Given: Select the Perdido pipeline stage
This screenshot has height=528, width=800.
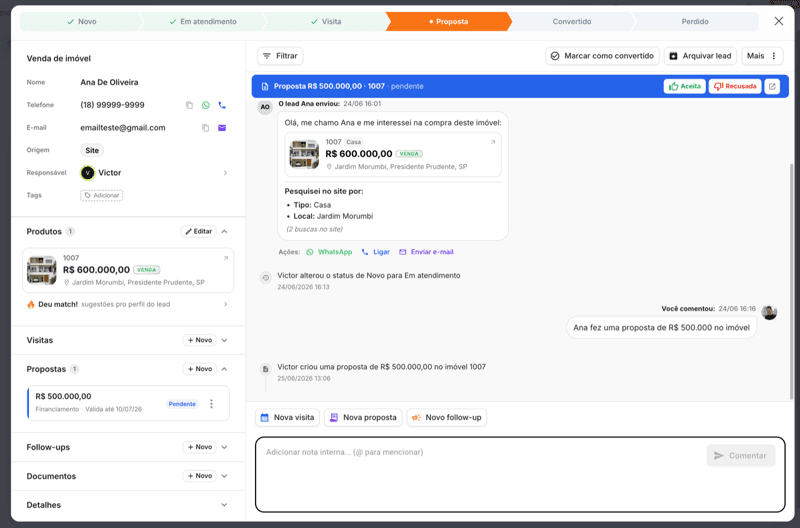Looking at the screenshot, I should click(x=695, y=21).
